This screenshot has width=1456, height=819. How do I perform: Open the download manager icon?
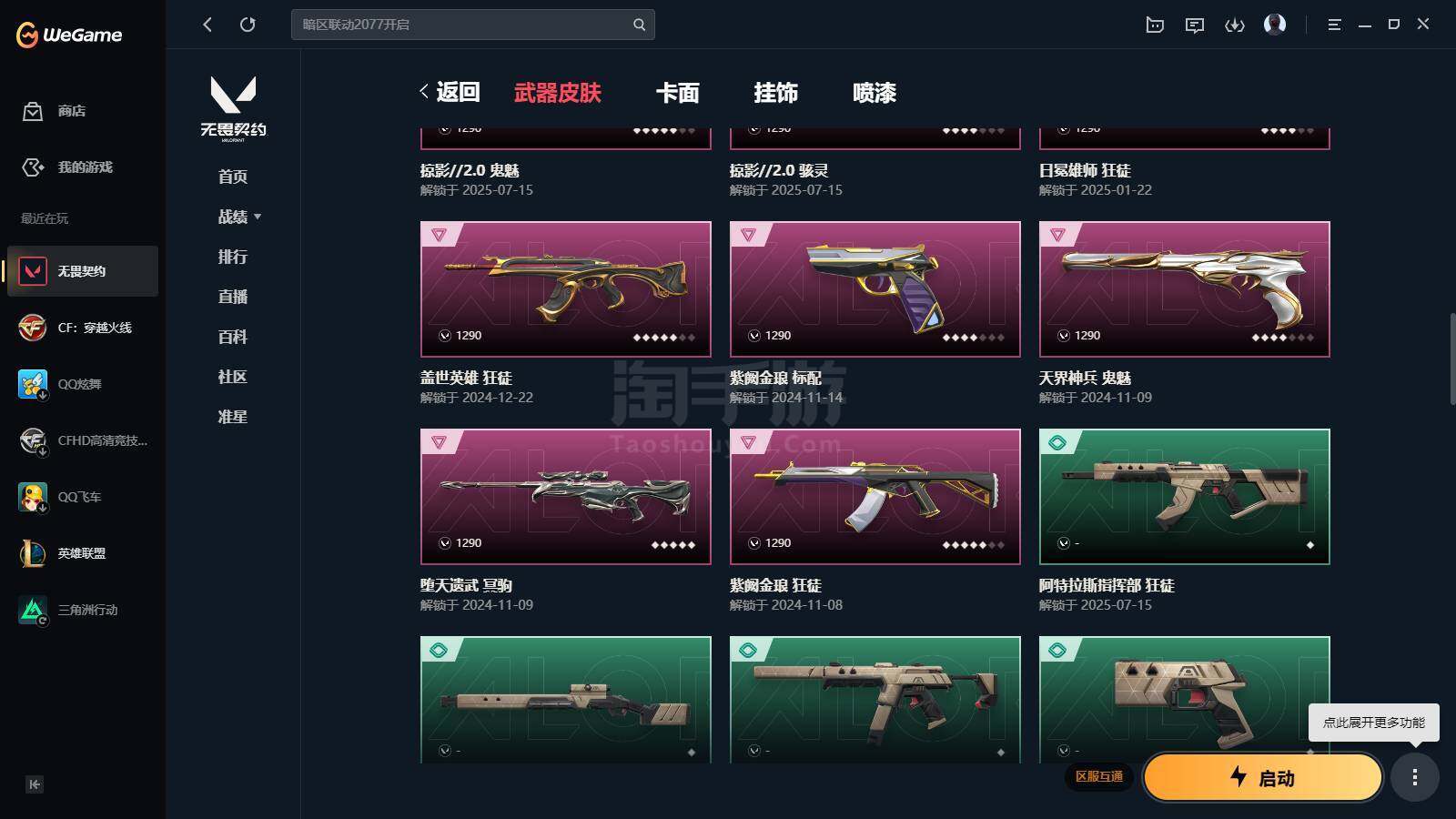click(1235, 25)
